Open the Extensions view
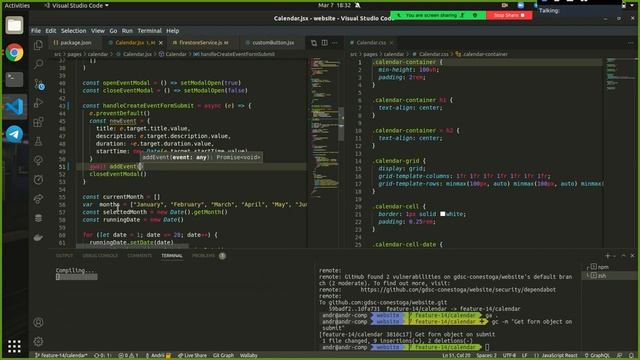Image resolution: width=640 pixels, height=360 pixels. tap(38, 122)
